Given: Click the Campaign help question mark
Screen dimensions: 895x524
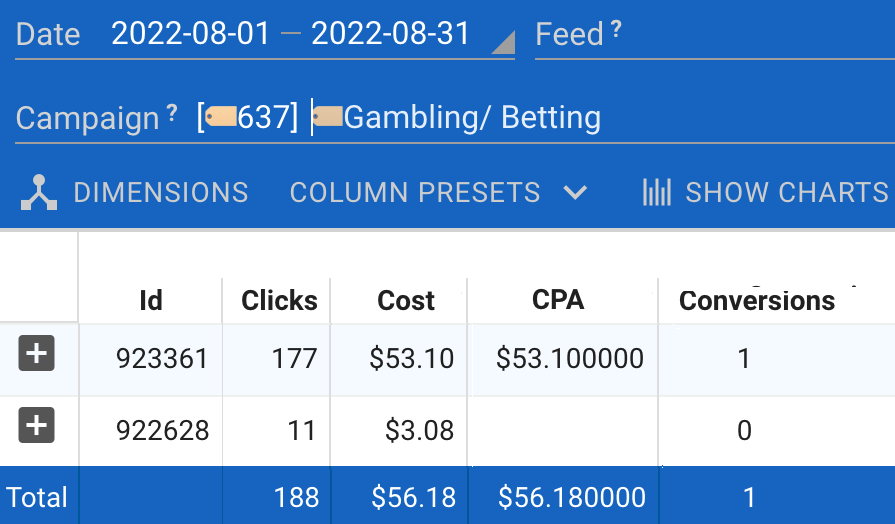Looking at the screenshot, I should (172, 113).
